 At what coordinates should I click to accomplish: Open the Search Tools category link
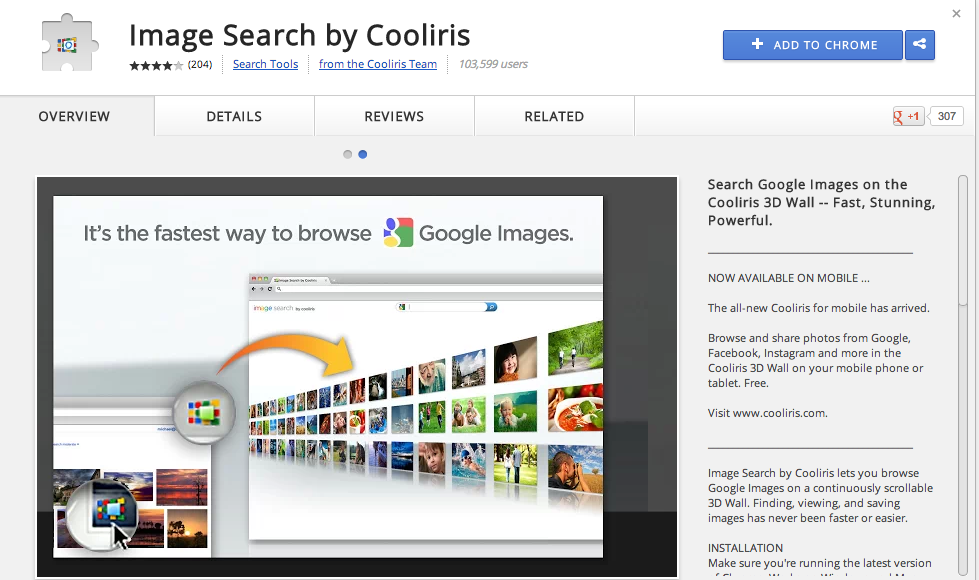tap(265, 64)
